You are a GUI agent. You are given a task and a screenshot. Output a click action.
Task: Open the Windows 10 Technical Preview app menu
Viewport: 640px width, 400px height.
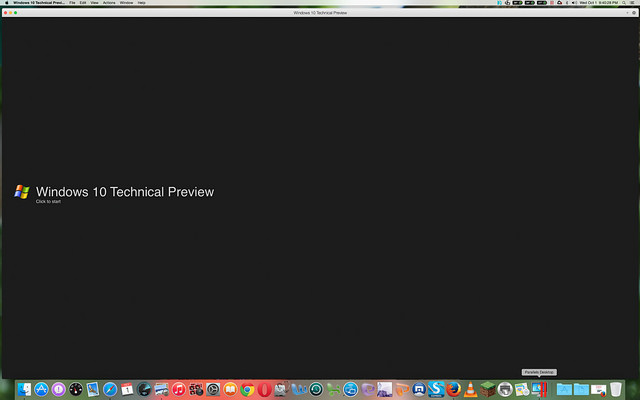(39, 2)
